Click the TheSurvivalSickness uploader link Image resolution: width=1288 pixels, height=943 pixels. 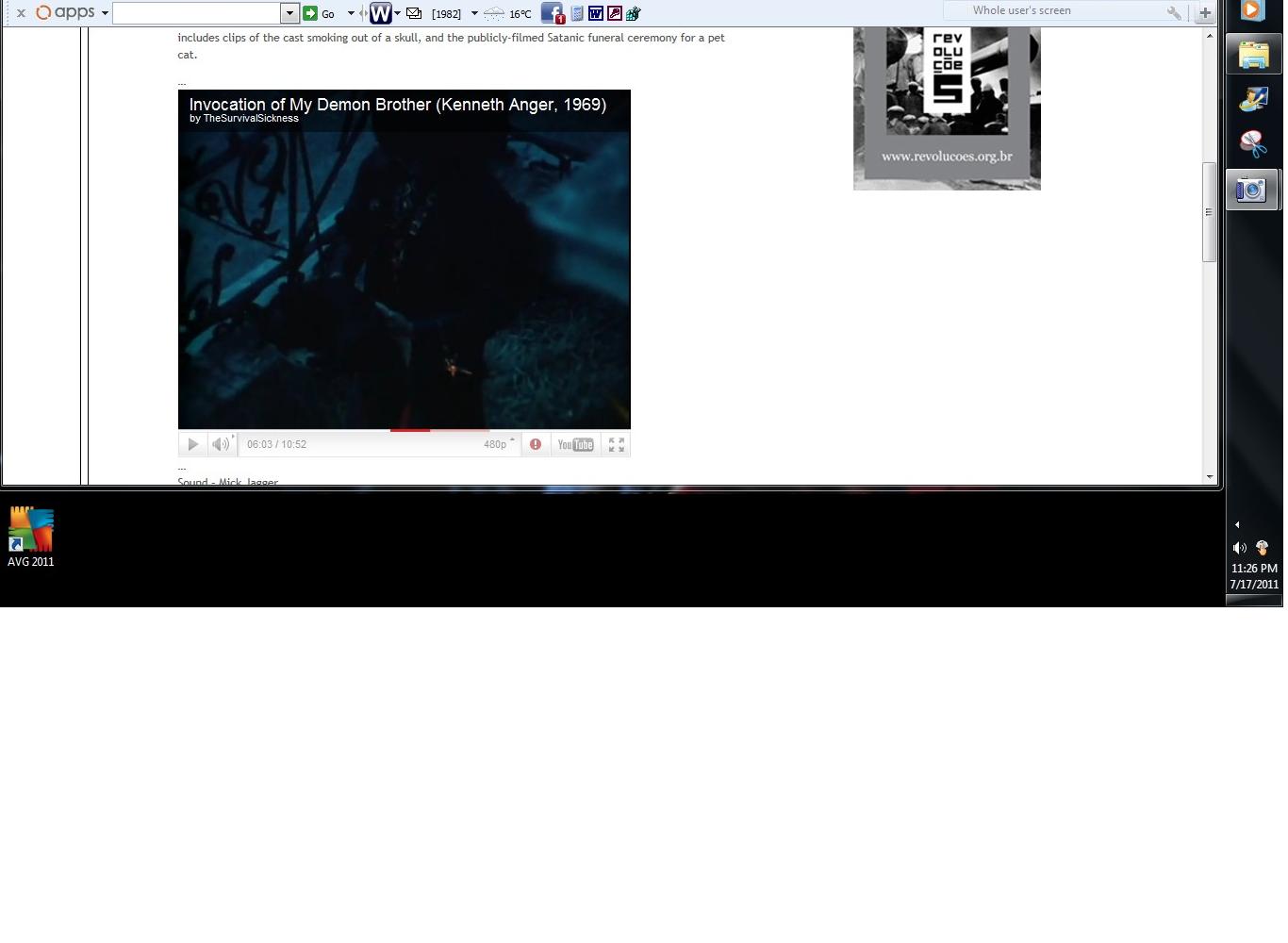(251, 119)
